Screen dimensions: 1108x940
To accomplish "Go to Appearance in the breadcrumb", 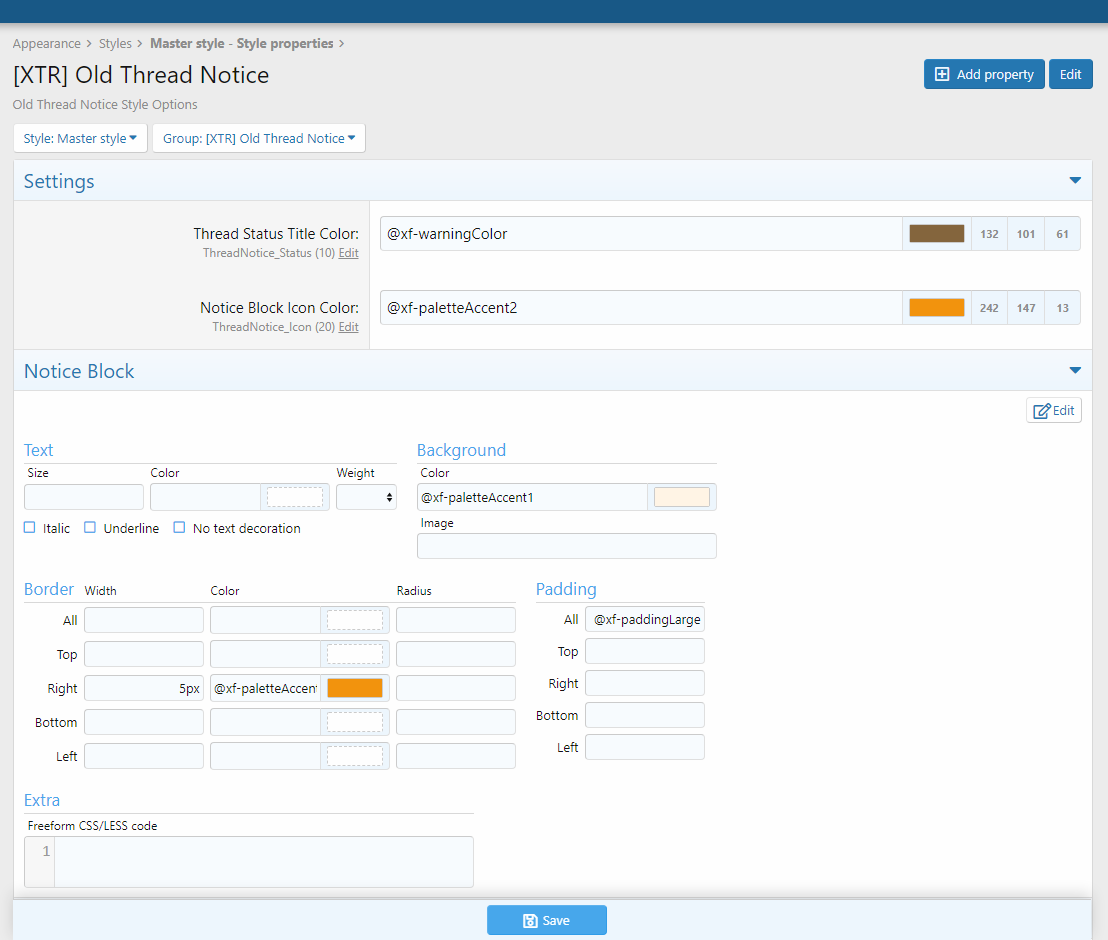I will (46, 44).
